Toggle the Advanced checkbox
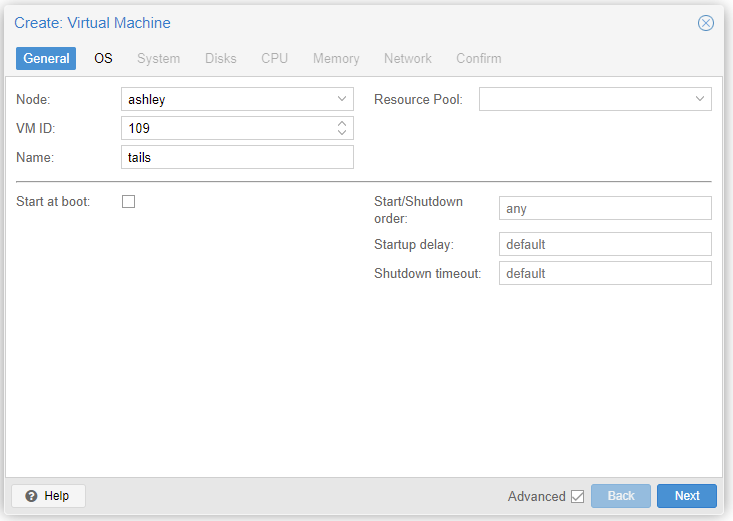Image resolution: width=733 pixels, height=521 pixels. pos(578,496)
